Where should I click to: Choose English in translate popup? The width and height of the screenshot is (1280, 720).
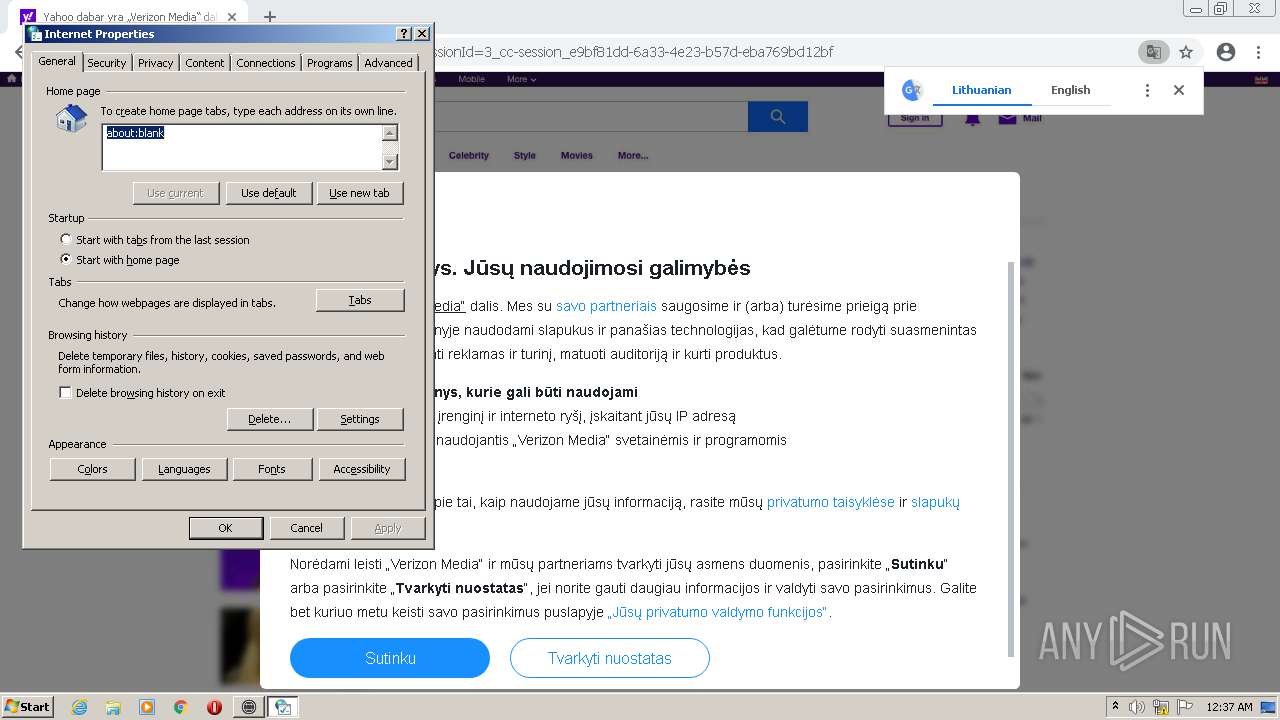pyautogui.click(x=1070, y=90)
